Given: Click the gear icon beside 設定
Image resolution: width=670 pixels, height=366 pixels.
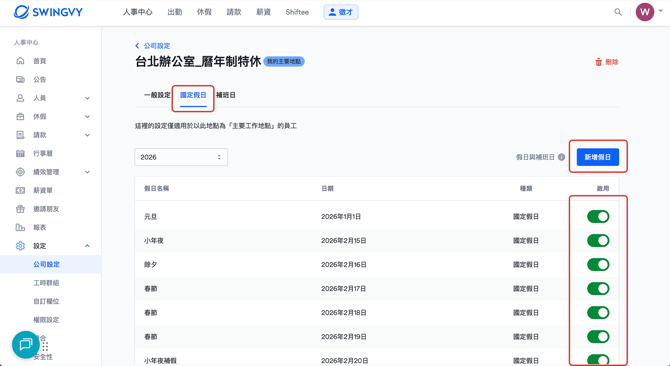Looking at the screenshot, I should tap(20, 246).
